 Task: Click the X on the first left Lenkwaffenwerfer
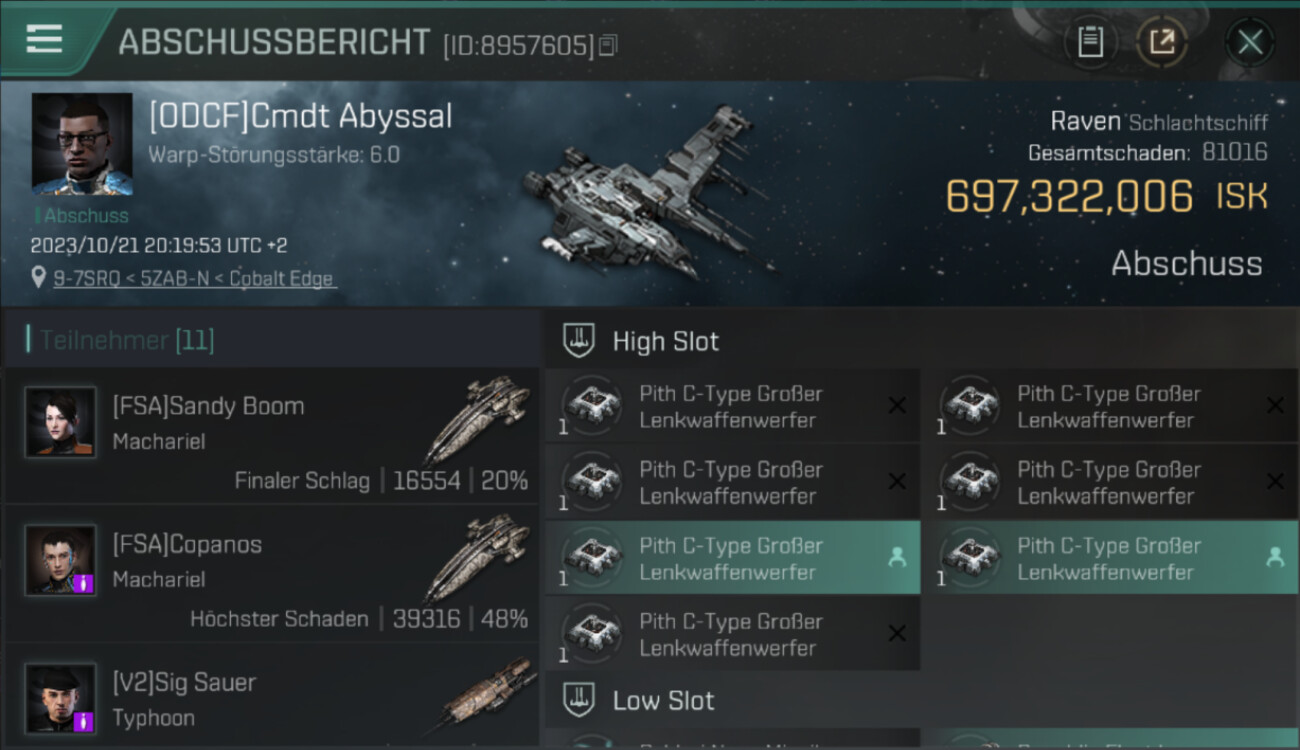coord(897,405)
